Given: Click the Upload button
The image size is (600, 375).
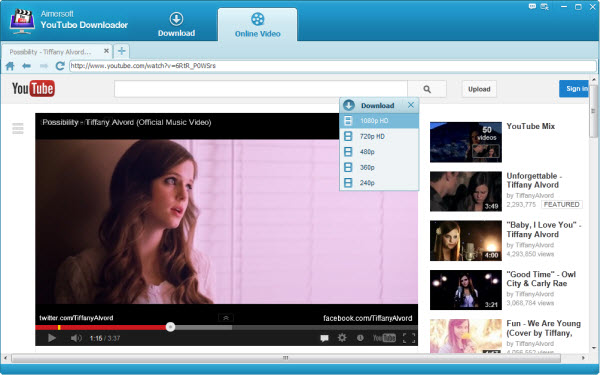Looking at the screenshot, I should tap(479, 89).
